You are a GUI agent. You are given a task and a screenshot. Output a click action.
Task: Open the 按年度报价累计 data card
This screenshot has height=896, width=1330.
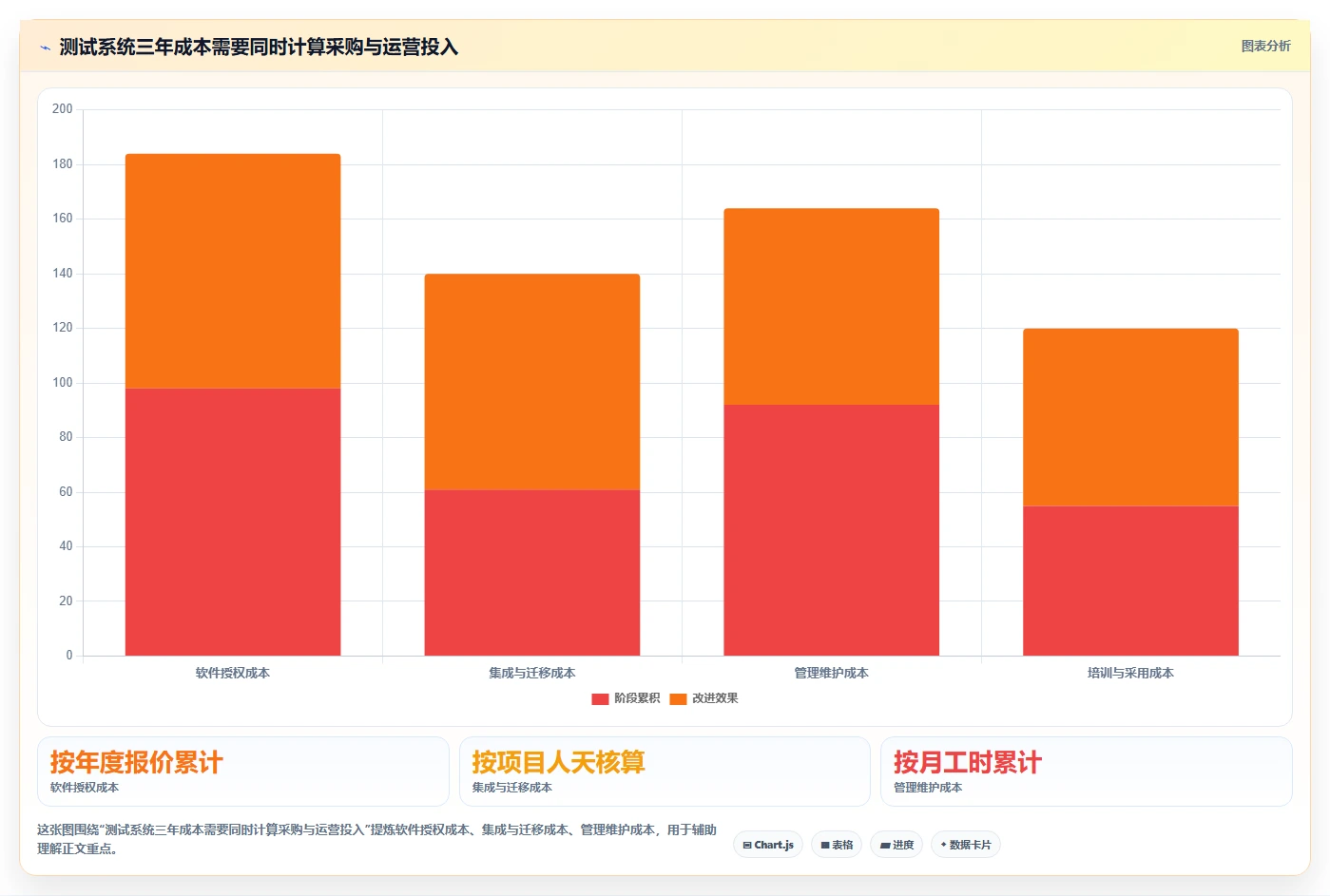(x=243, y=772)
